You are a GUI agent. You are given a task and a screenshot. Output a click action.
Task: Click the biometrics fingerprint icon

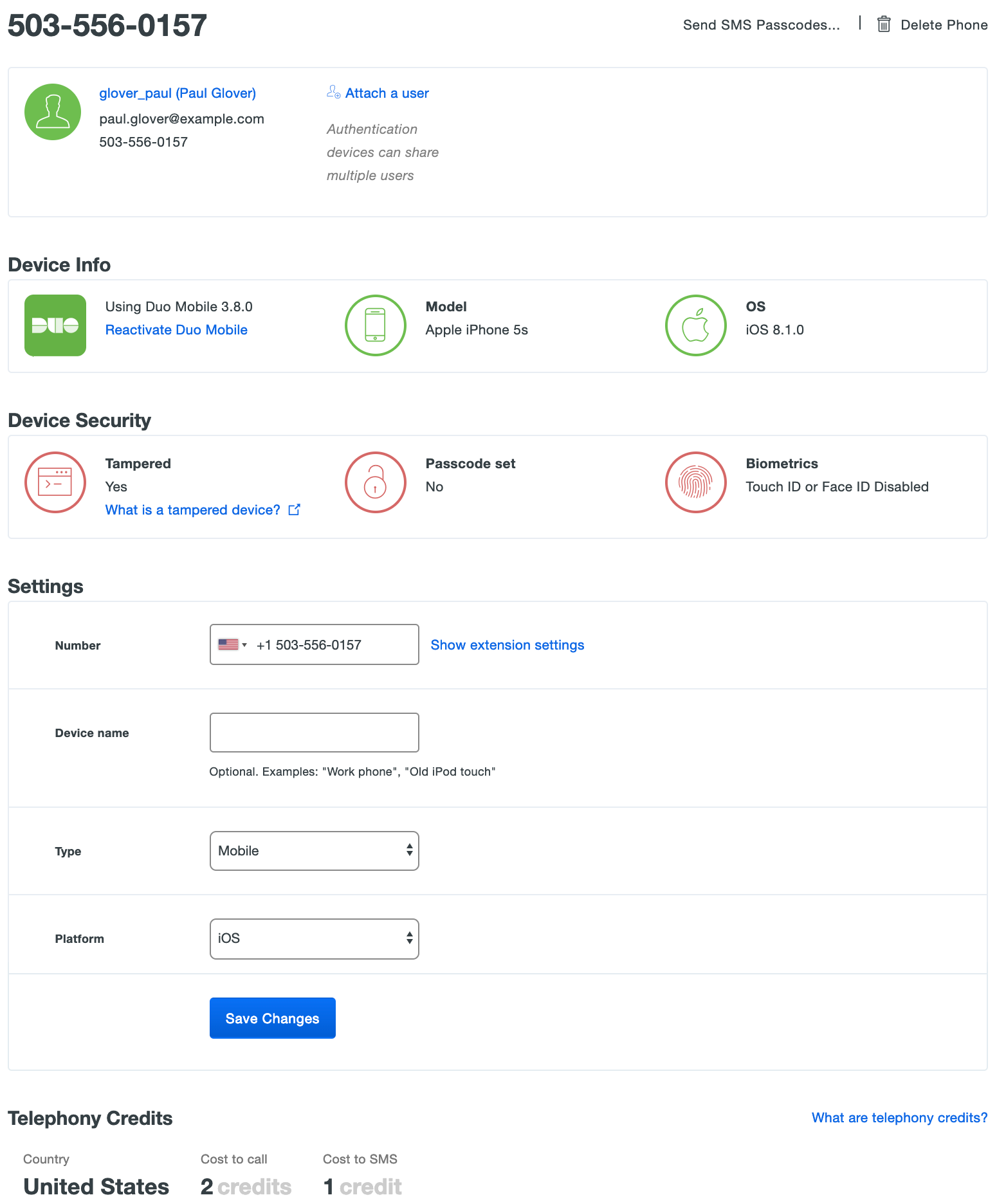(695, 482)
